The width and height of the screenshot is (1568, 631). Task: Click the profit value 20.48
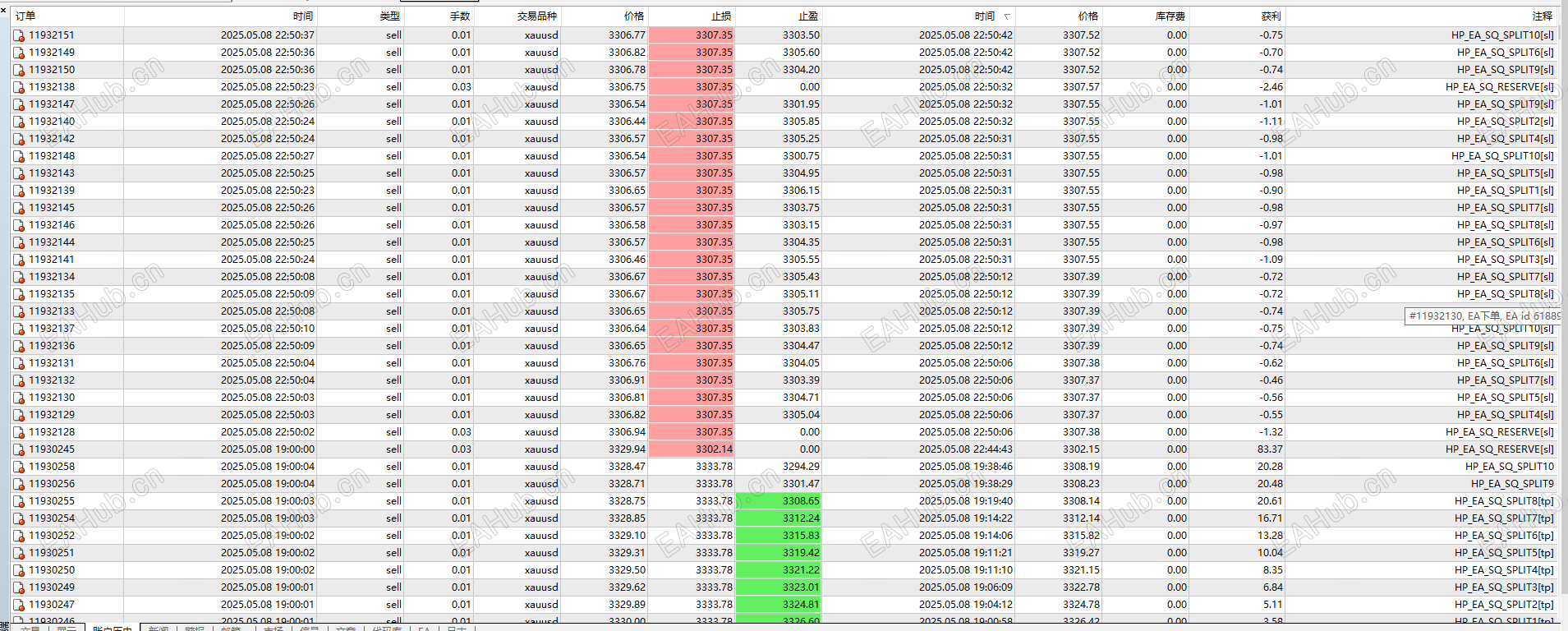pyautogui.click(x=1270, y=484)
